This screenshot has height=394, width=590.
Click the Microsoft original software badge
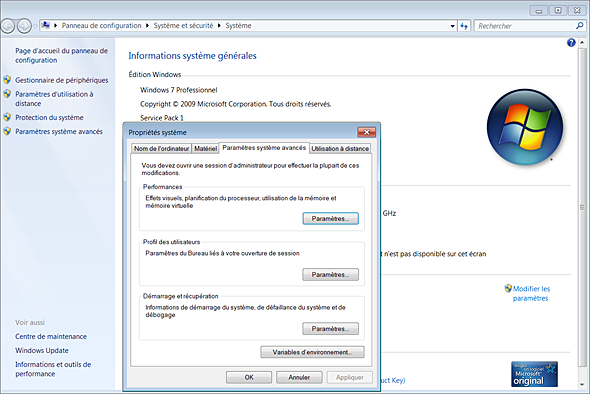[534, 374]
